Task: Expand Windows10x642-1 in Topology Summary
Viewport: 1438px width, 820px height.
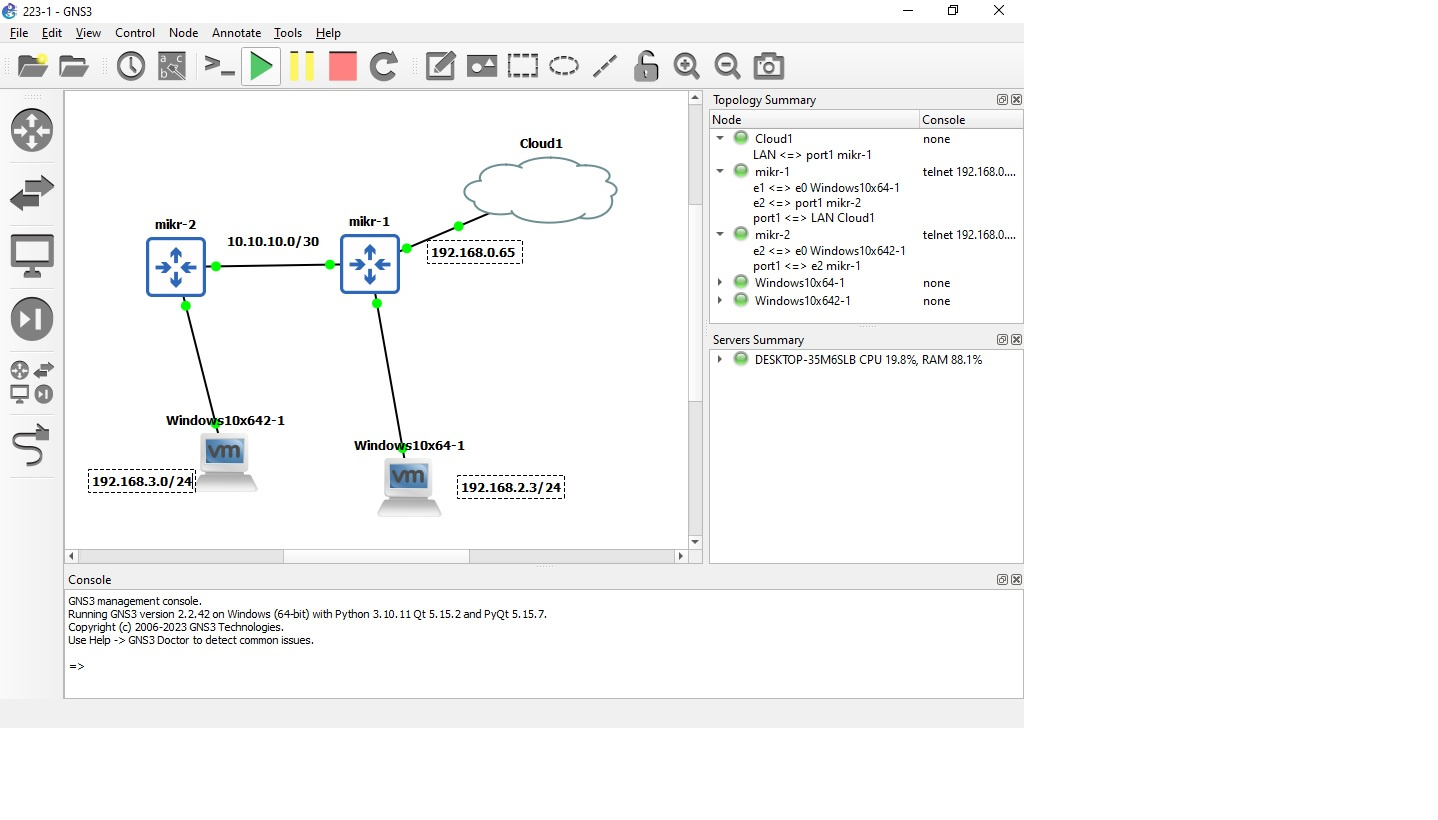Action: point(720,301)
